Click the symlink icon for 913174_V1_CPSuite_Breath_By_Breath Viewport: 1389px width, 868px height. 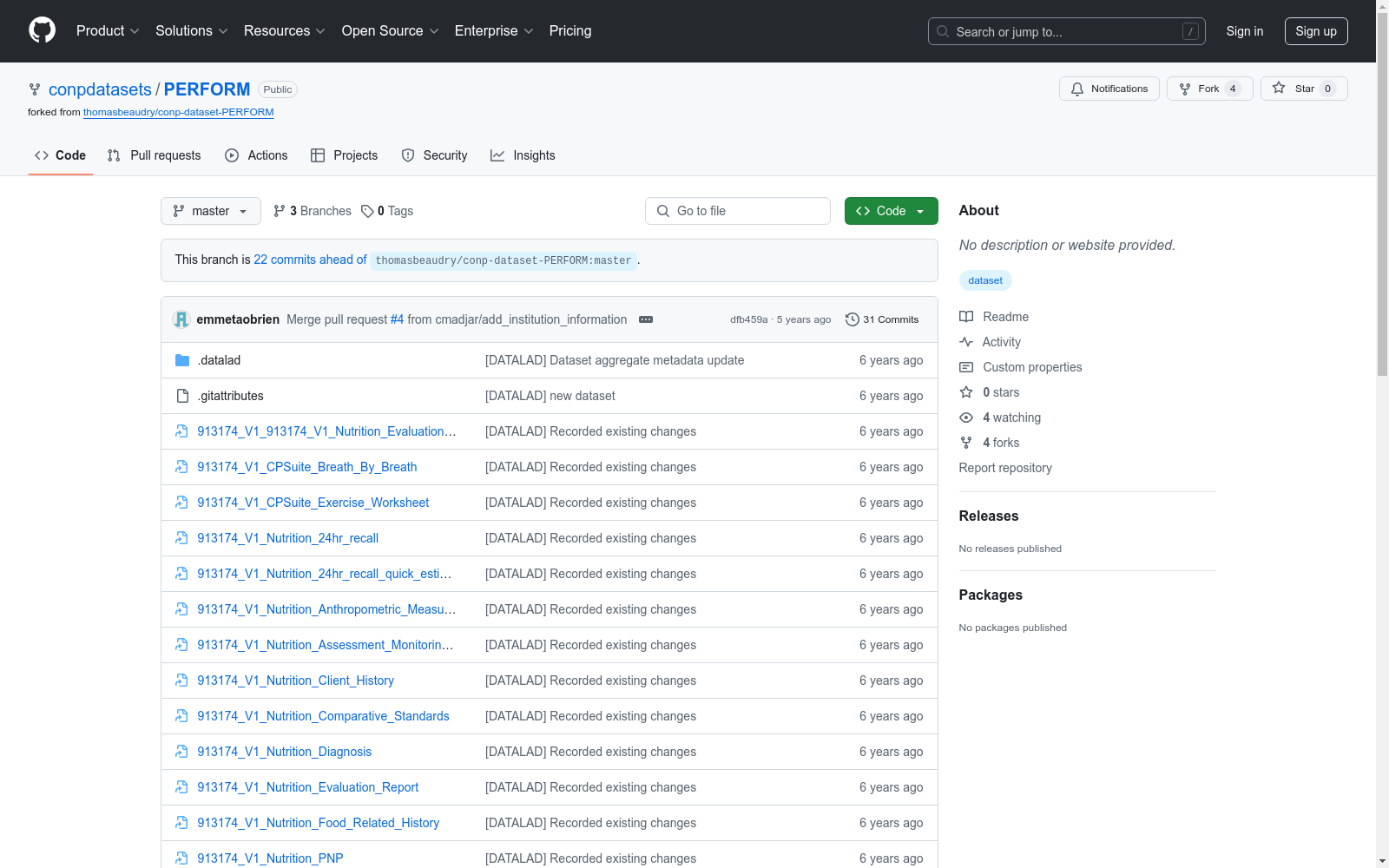coord(181,467)
